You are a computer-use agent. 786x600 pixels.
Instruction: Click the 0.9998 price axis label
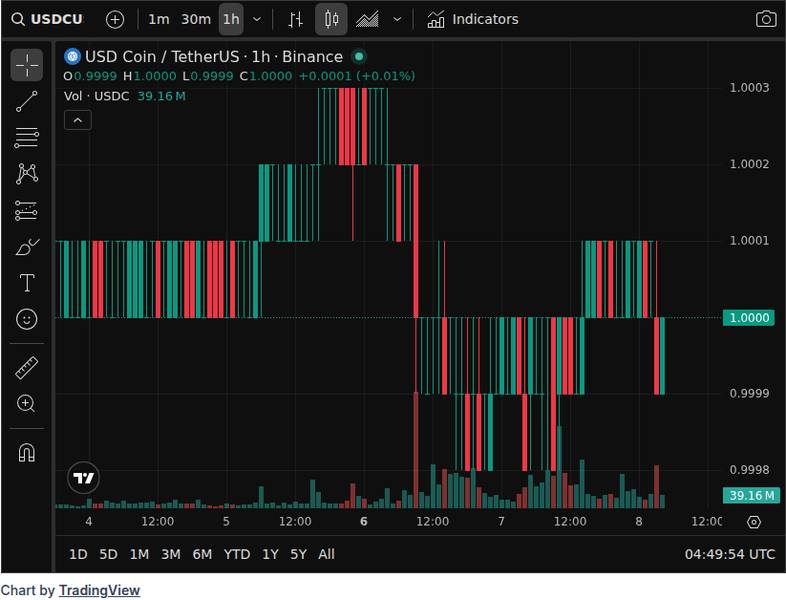pyautogui.click(x=749, y=470)
